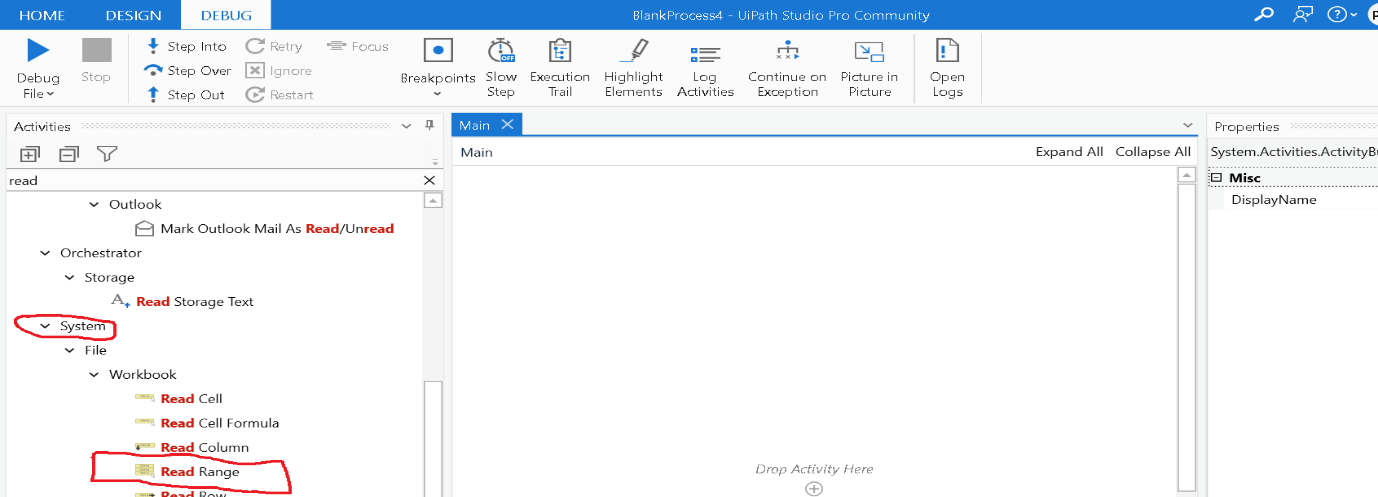Click Step Out in debug ribbon
This screenshot has height=497, width=1378.
[187, 94]
